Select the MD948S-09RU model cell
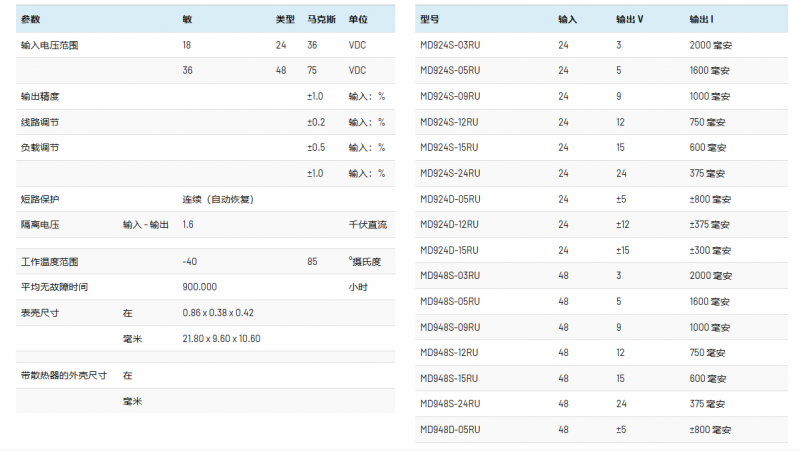 pyautogui.click(x=450, y=328)
